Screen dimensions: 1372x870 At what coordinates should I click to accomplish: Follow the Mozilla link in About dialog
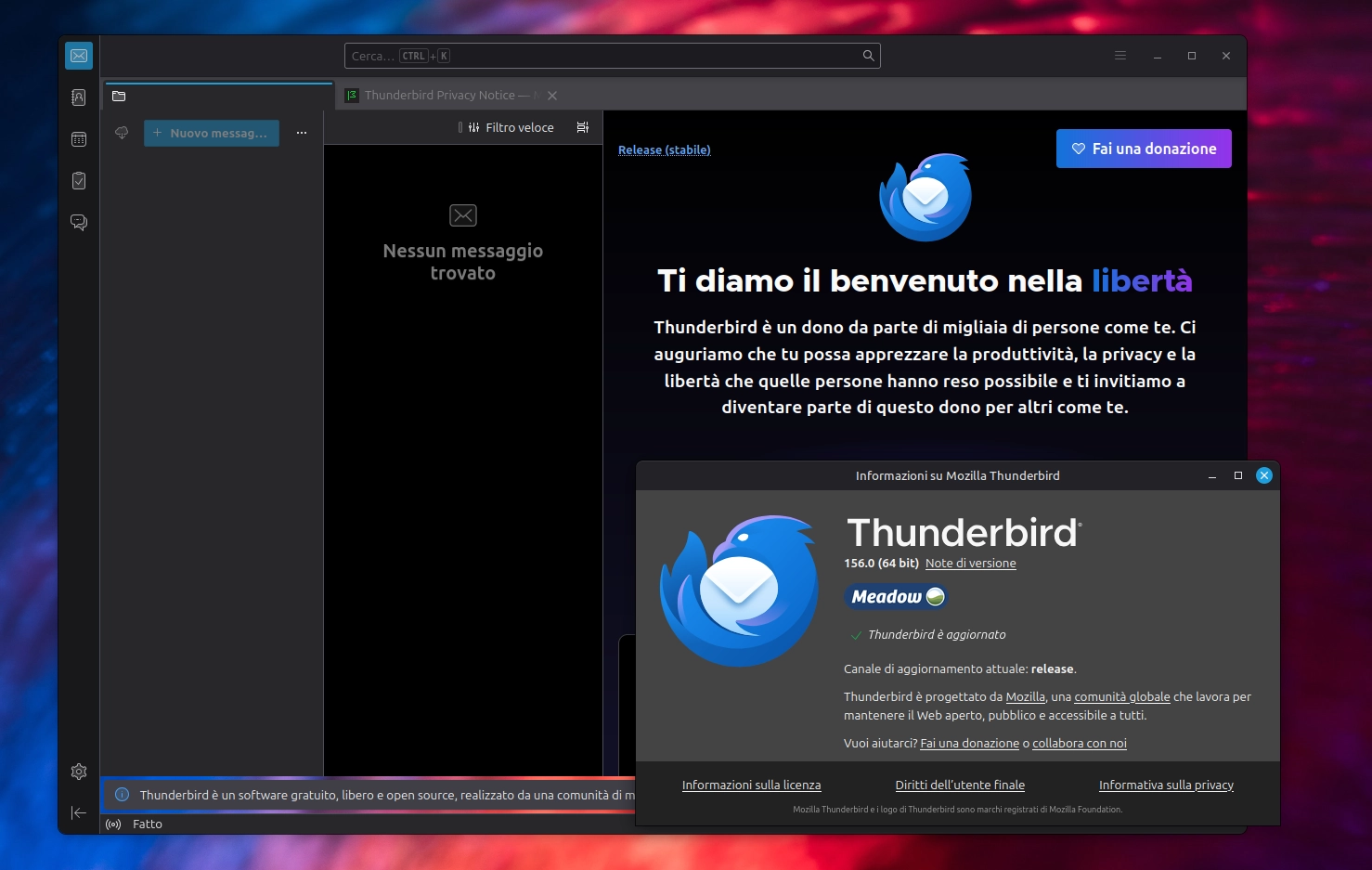(1026, 696)
